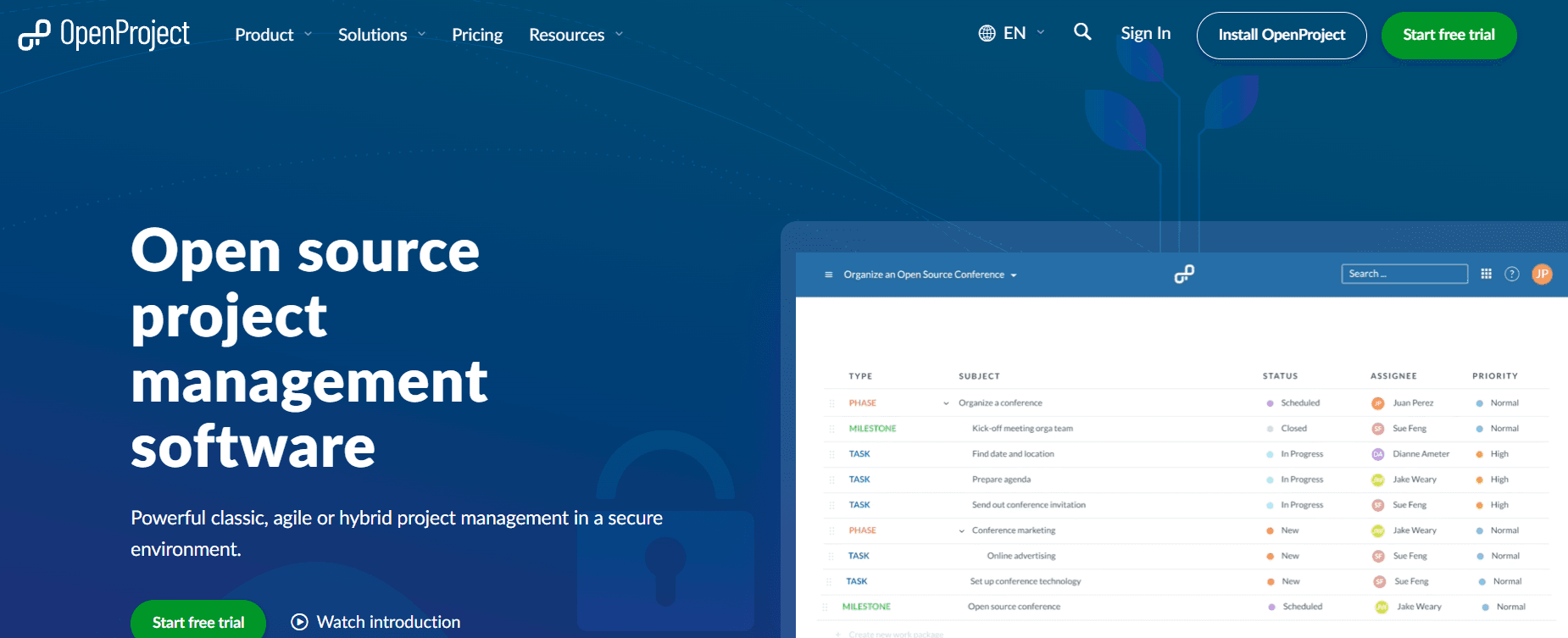The image size is (1568, 638).
Task: Click the Find date and location task
Action: pyautogui.click(x=1013, y=454)
